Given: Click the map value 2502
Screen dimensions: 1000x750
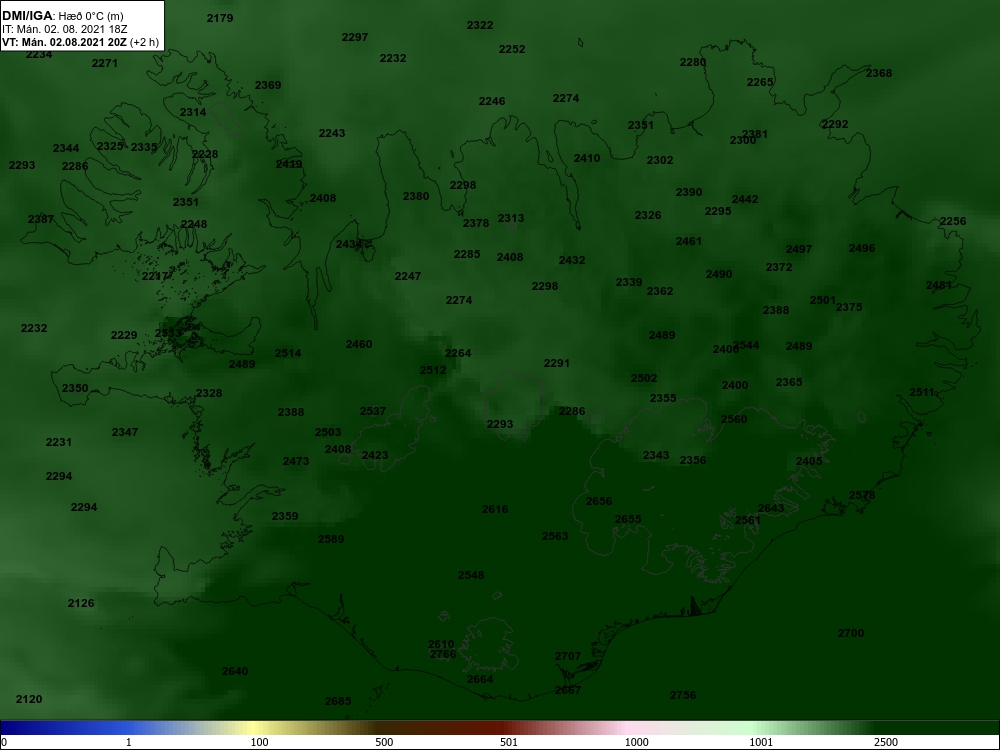Looking at the screenshot, I should point(644,379).
